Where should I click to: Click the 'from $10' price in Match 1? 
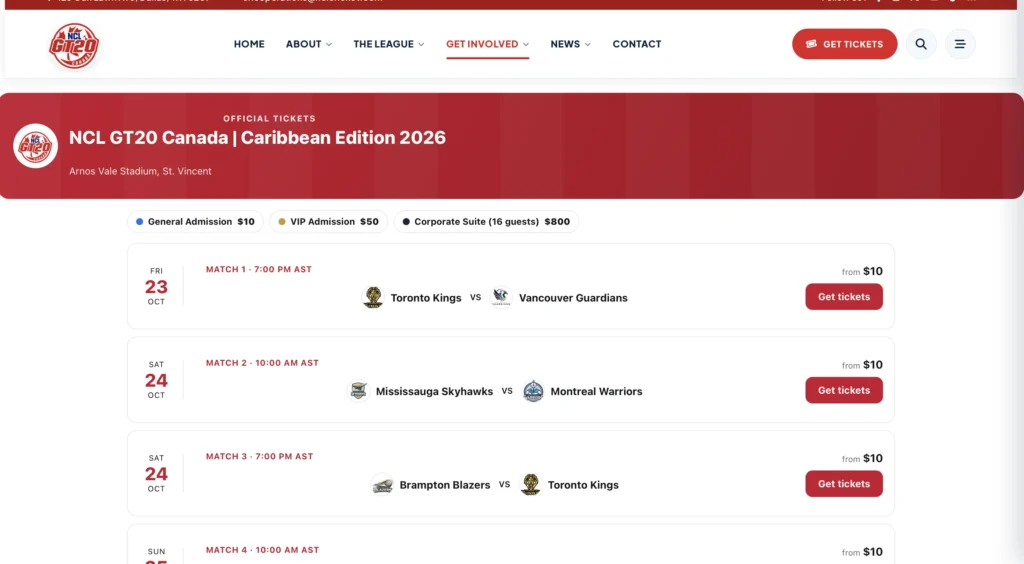[x=862, y=271]
